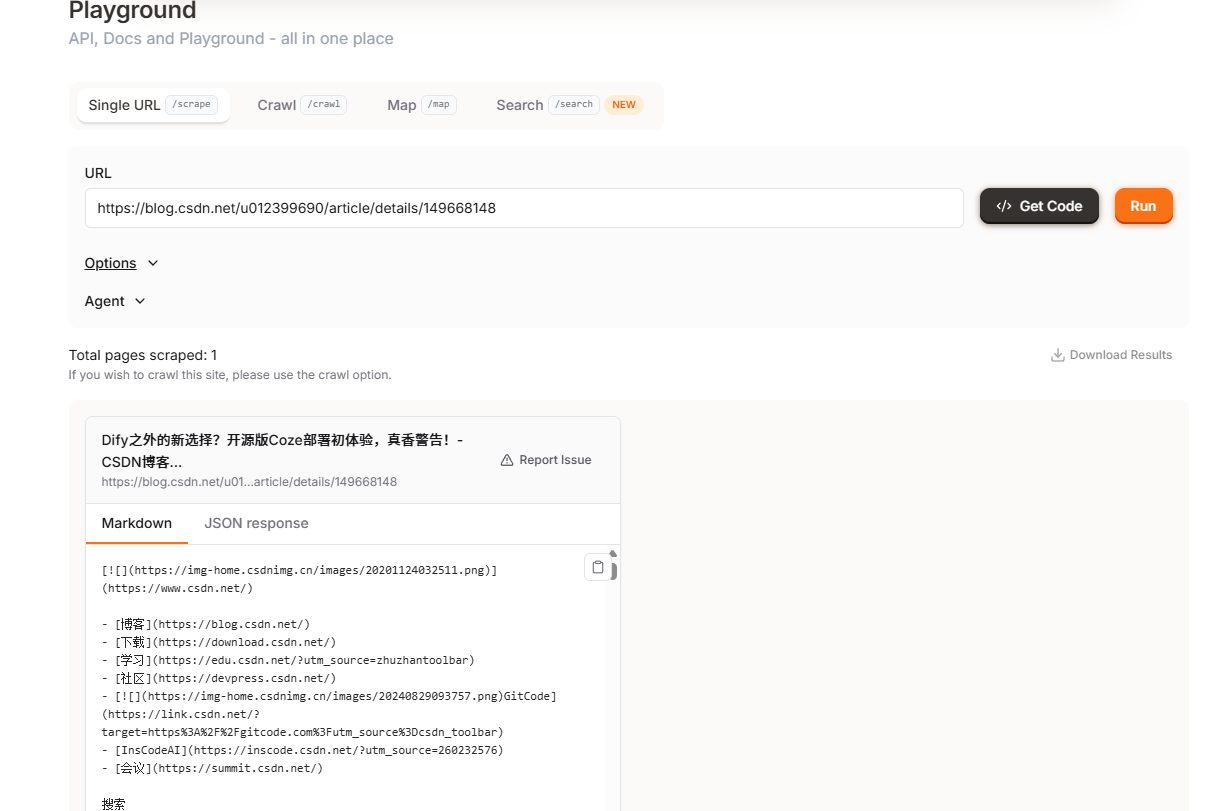
Task: Click the 搜索 text in markdown output
Action: point(113,803)
